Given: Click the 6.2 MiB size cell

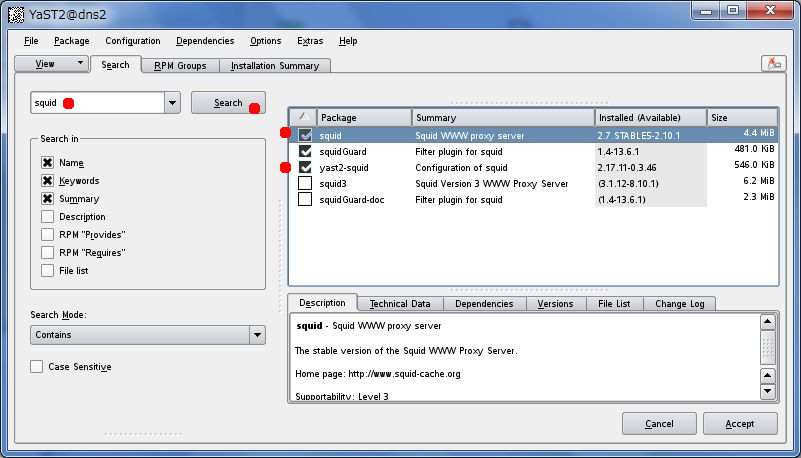Looking at the screenshot, I should point(759,181).
